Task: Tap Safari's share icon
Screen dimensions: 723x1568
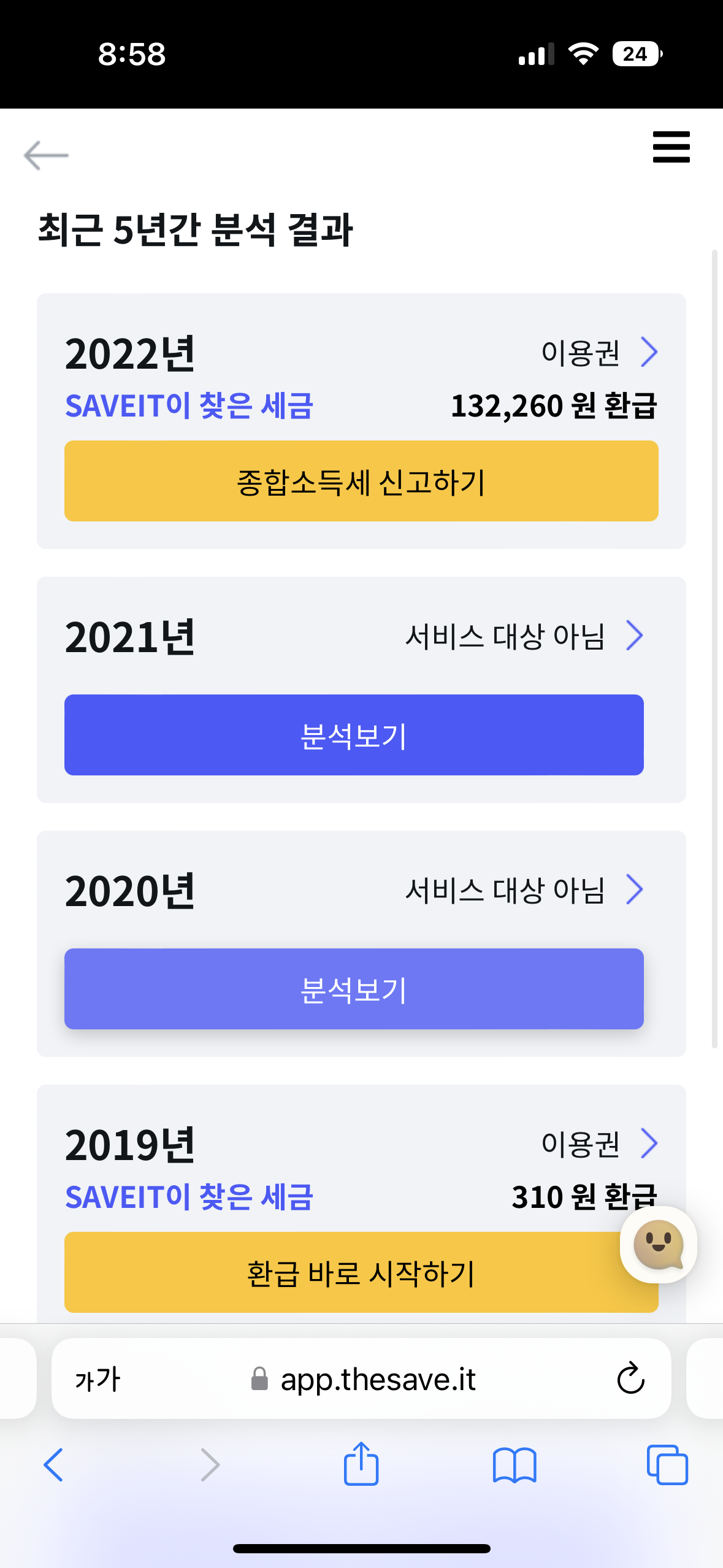Action: click(361, 1464)
